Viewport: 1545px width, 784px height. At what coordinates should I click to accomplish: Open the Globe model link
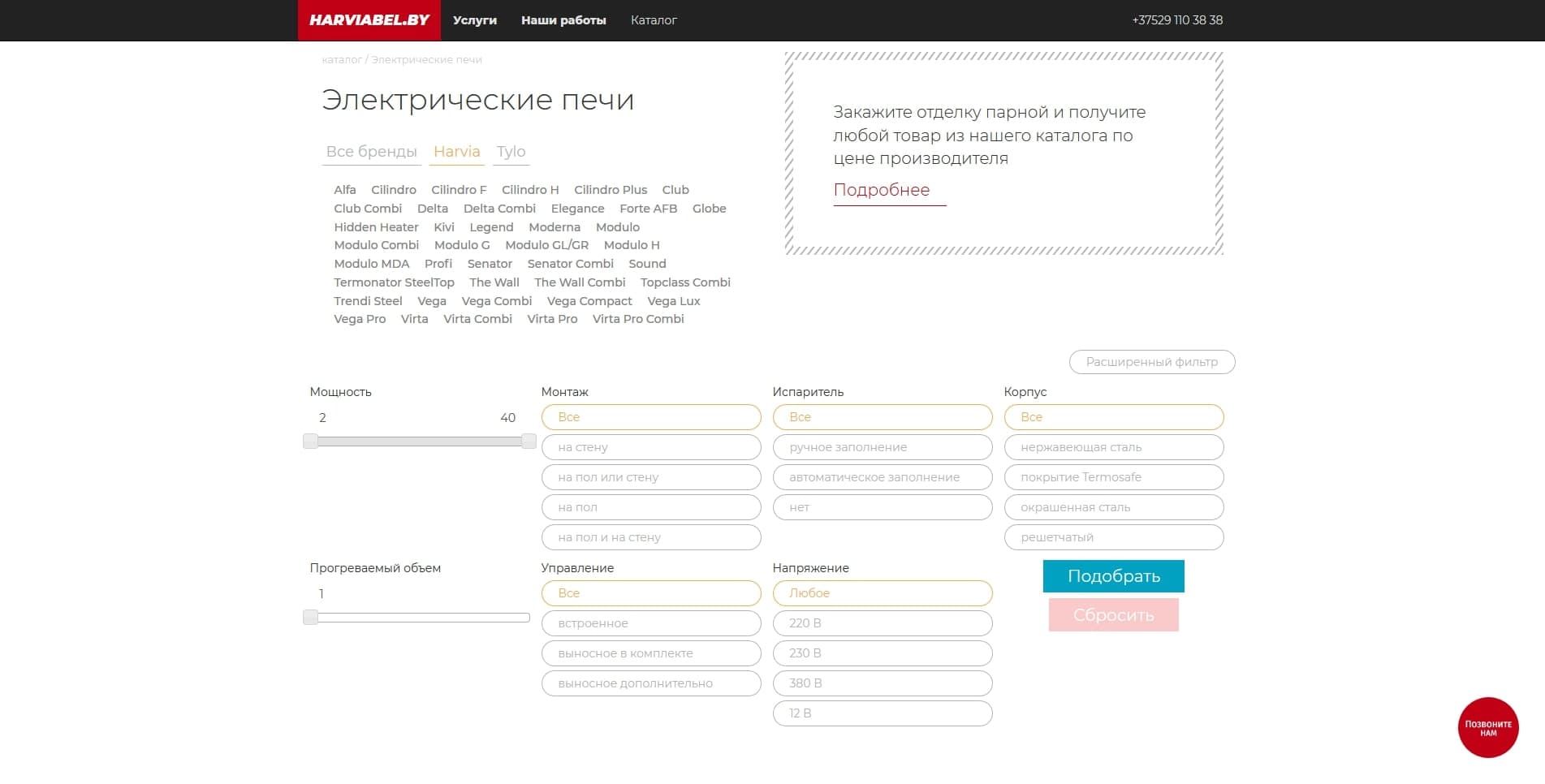click(x=710, y=209)
